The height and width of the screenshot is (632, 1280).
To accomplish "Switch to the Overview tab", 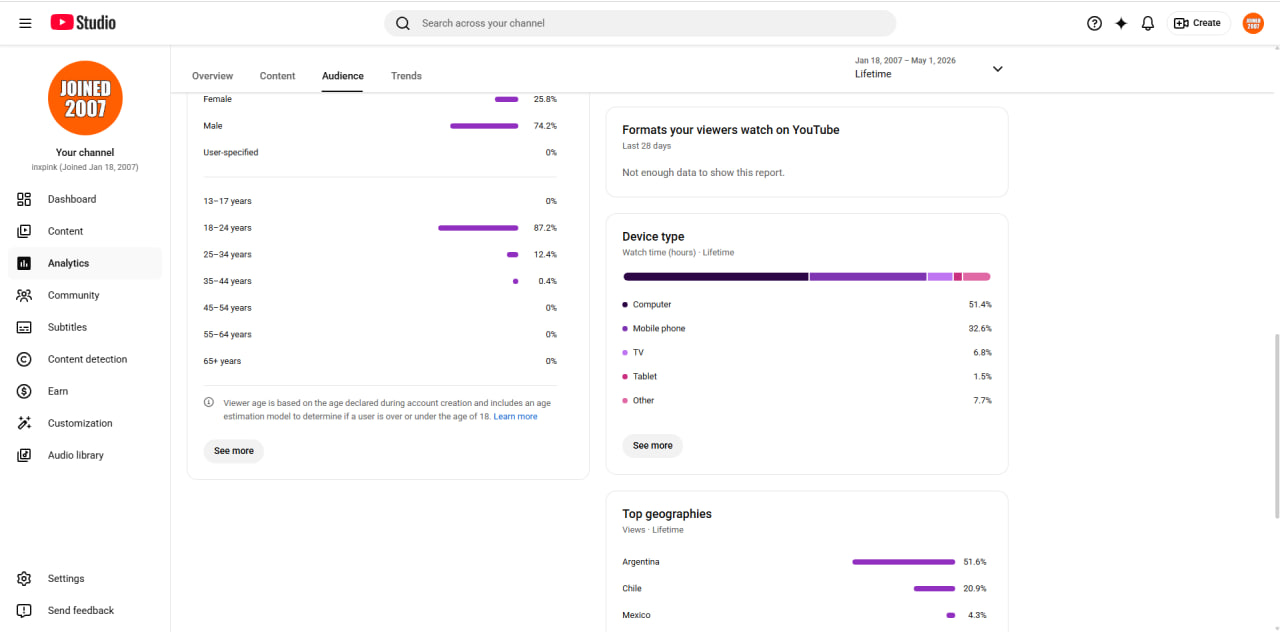I will click(x=212, y=76).
